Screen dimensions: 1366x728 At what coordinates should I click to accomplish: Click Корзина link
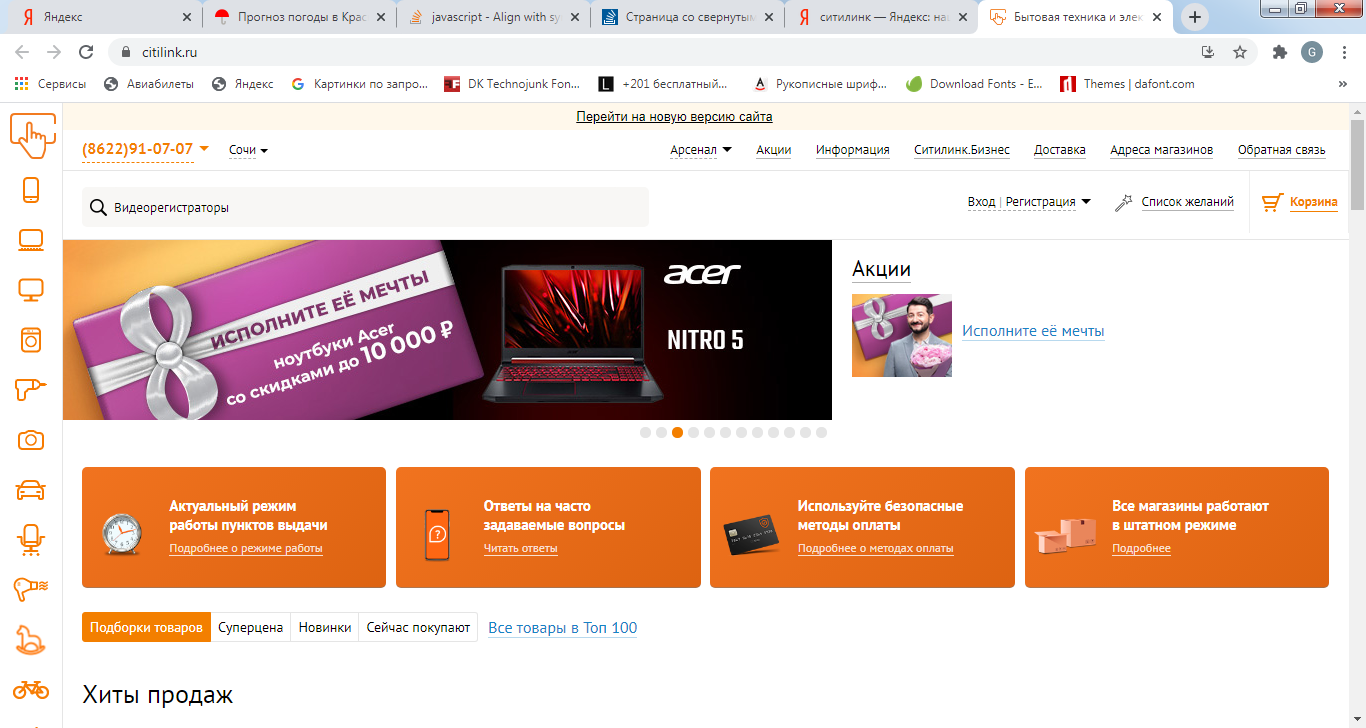pyautogui.click(x=1314, y=202)
